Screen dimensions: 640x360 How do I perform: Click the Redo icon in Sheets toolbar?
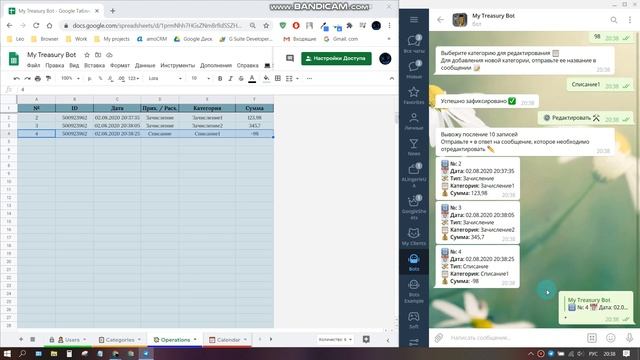pos(27,78)
